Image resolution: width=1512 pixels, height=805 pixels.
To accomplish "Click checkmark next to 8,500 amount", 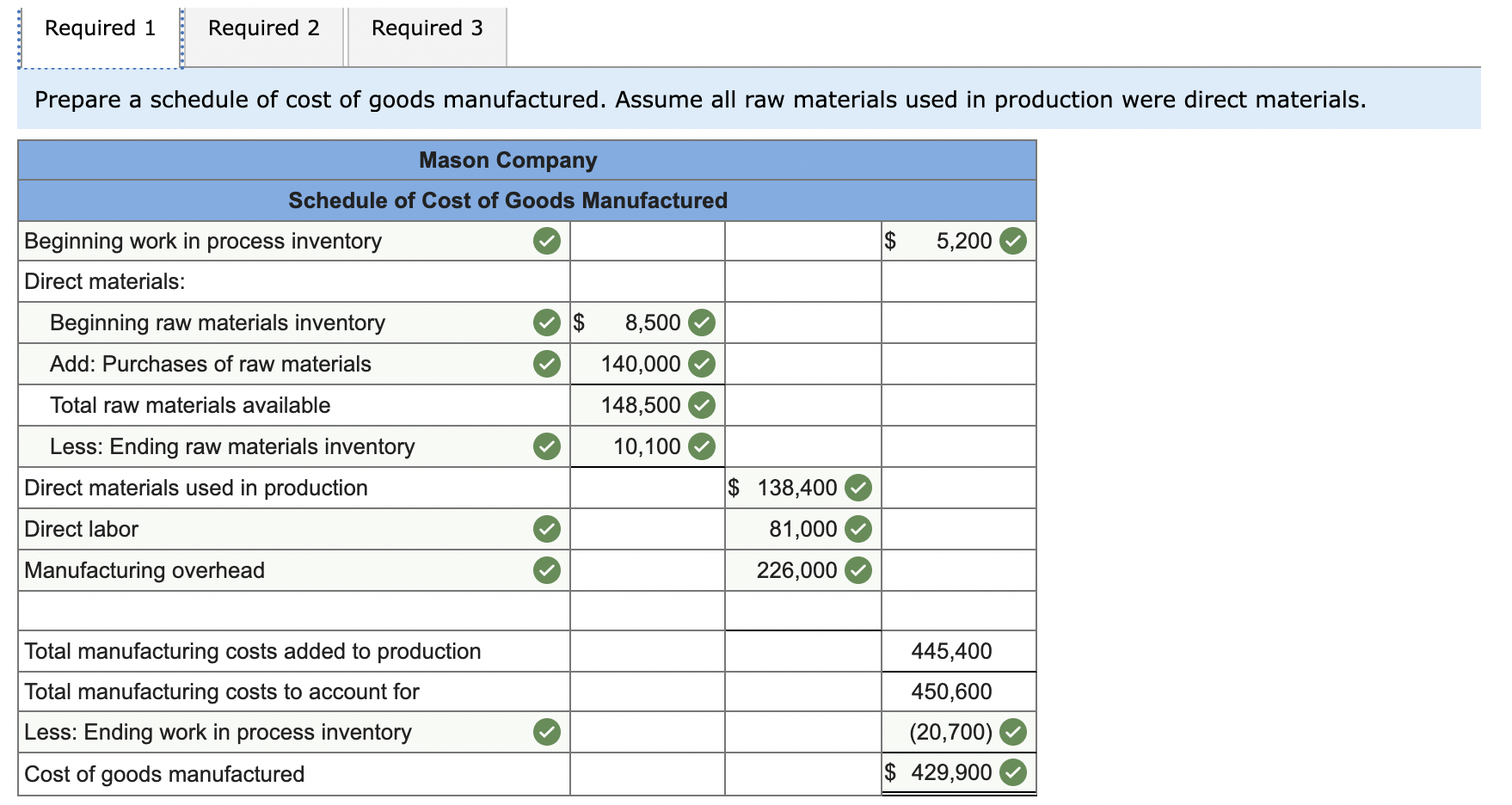I will click(702, 323).
